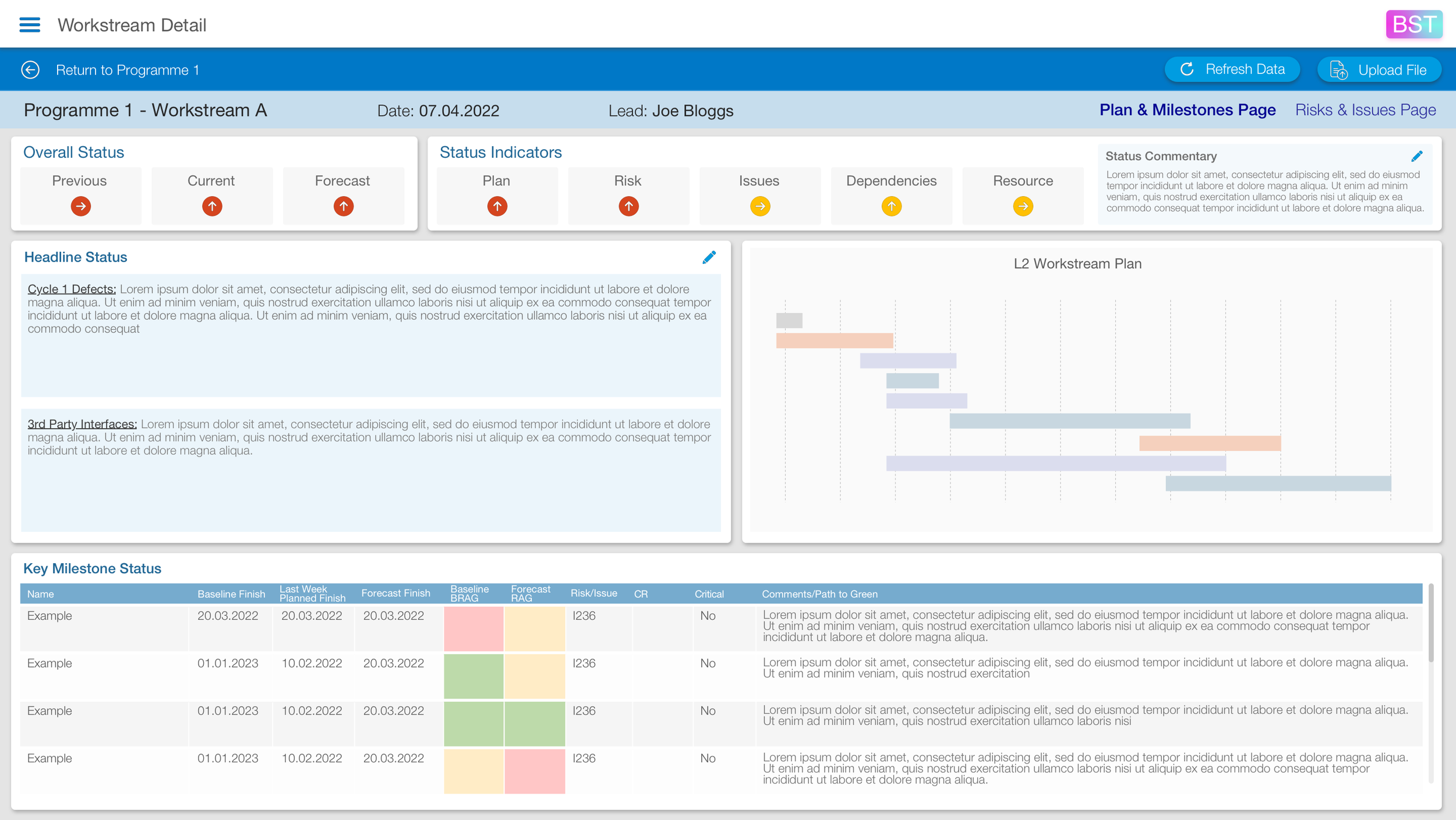Click the BST logo in the top right

point(1414,24)
